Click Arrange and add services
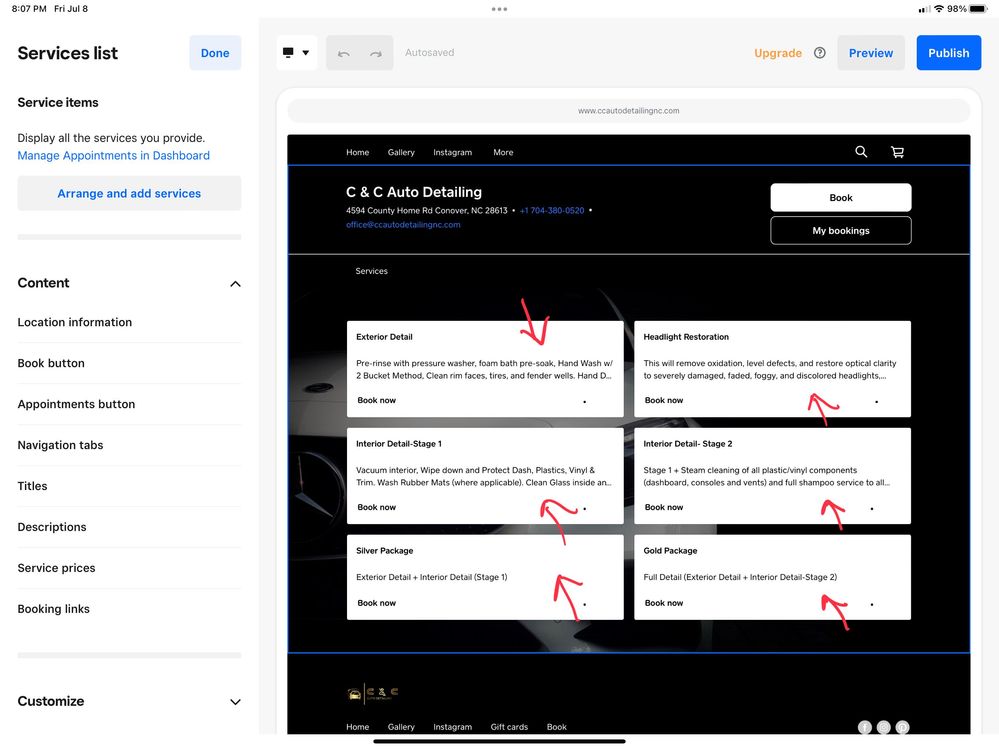This screenshot has height=749, width=999. click(x=129, y=193)
